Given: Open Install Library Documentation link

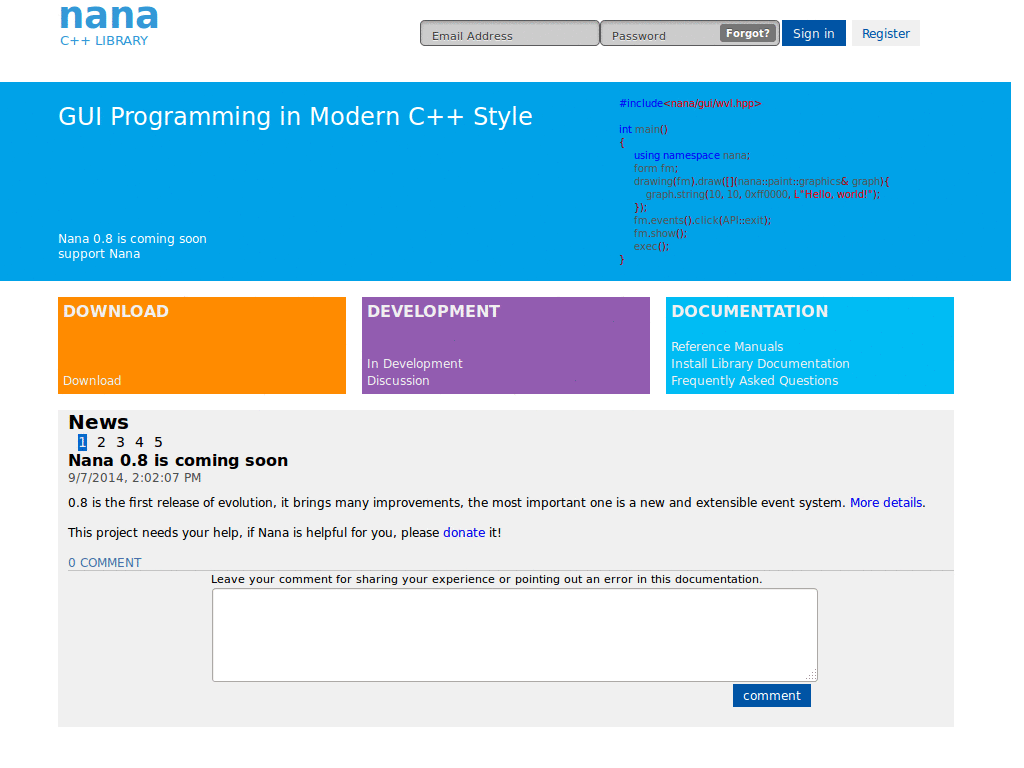Looking at the screenshot, I should pos(760,364).
